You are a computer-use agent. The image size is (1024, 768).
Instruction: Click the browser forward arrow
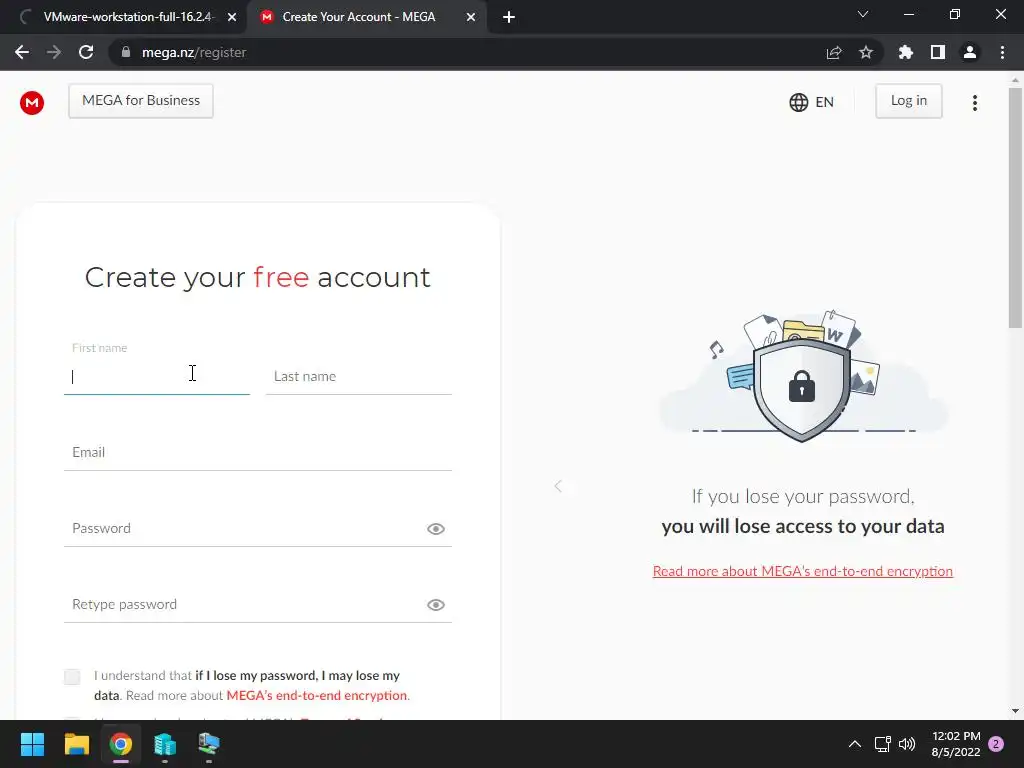54,52
